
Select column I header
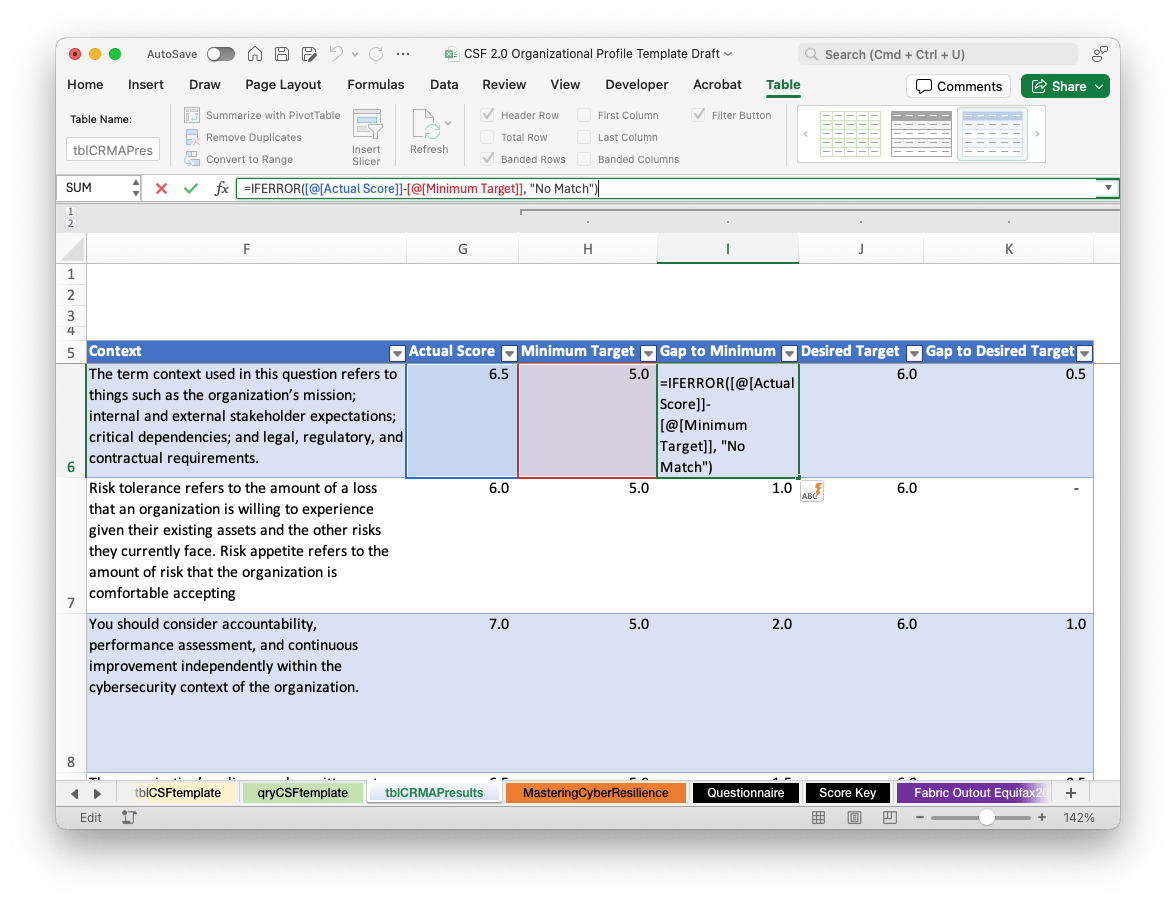(x=728, y=249)
